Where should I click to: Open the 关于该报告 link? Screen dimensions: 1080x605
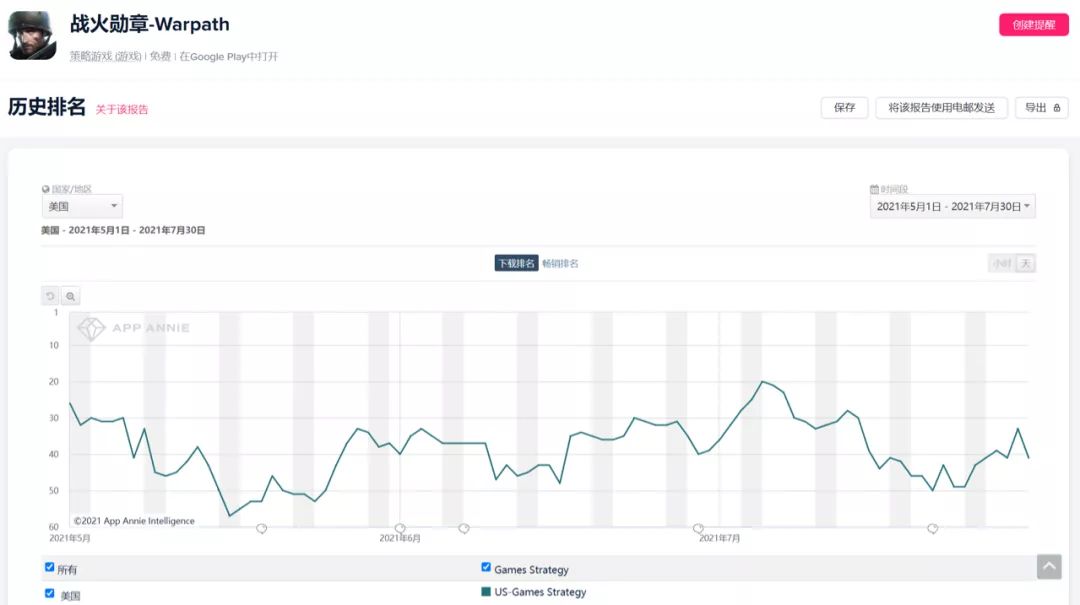122,110
